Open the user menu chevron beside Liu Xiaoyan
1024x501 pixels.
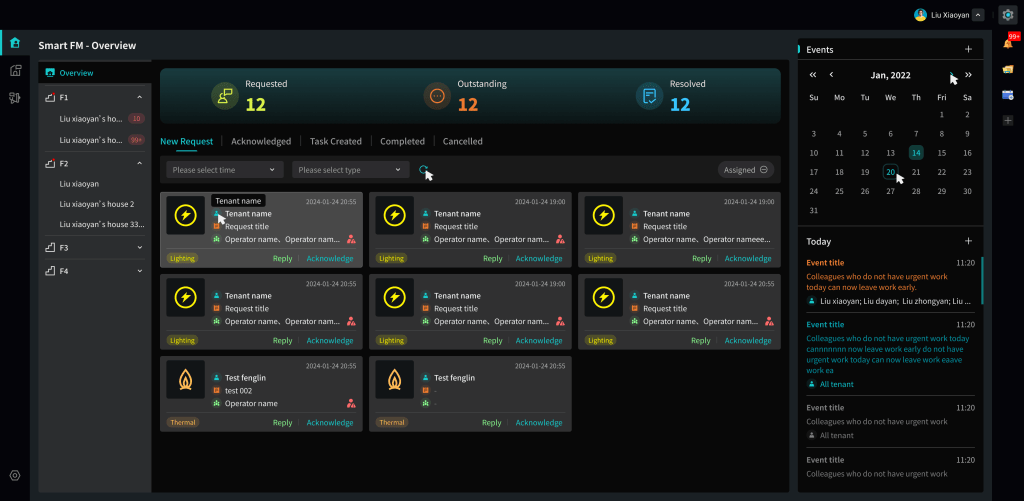(x=978, y=15)
